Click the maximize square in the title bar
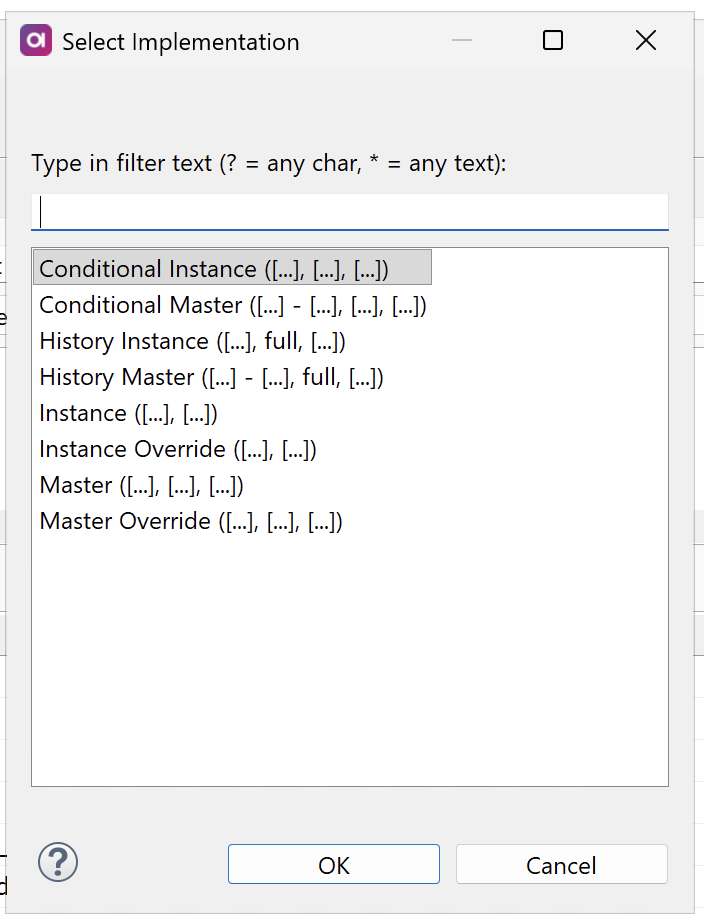Viewport: 704px width, 922px height. [552, 40]
